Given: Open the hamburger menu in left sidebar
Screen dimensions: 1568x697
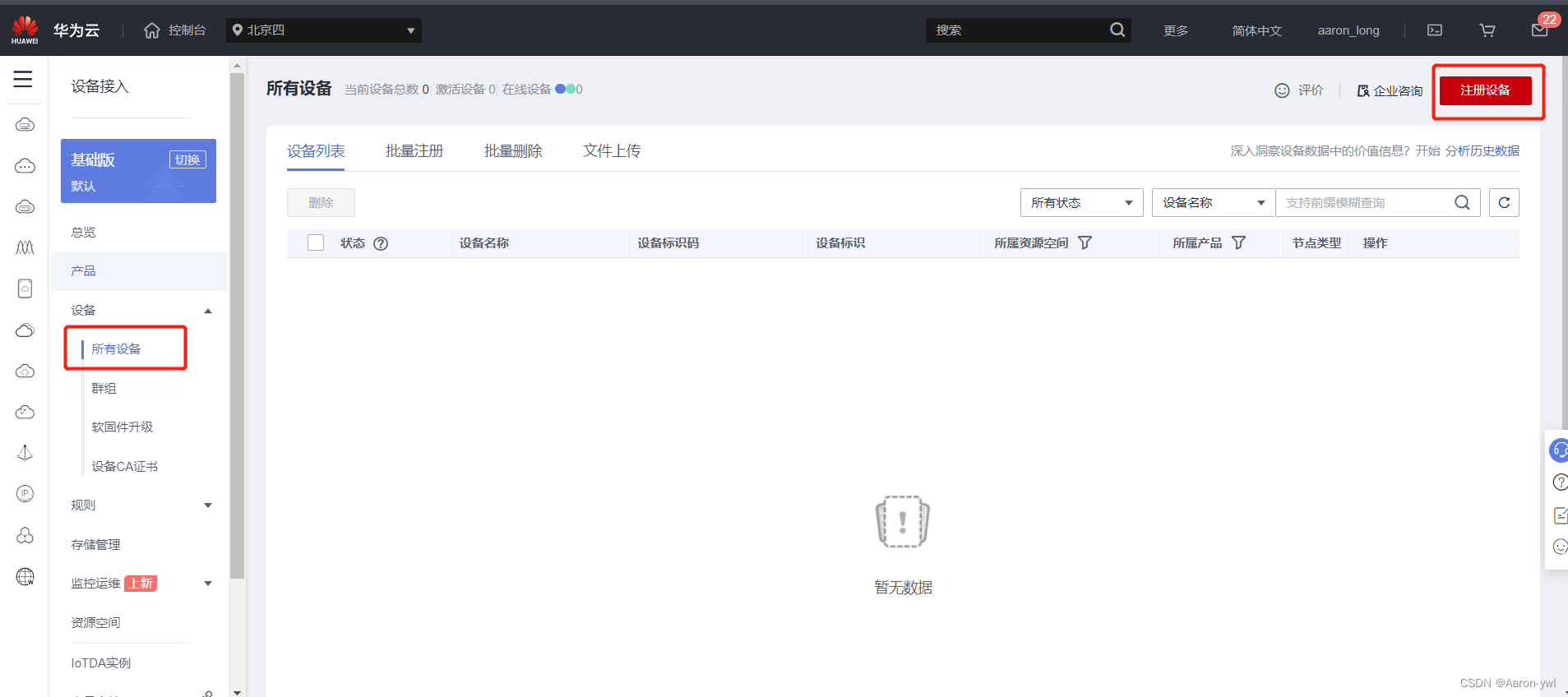Looking at the screenshot, I should [23, 79].
